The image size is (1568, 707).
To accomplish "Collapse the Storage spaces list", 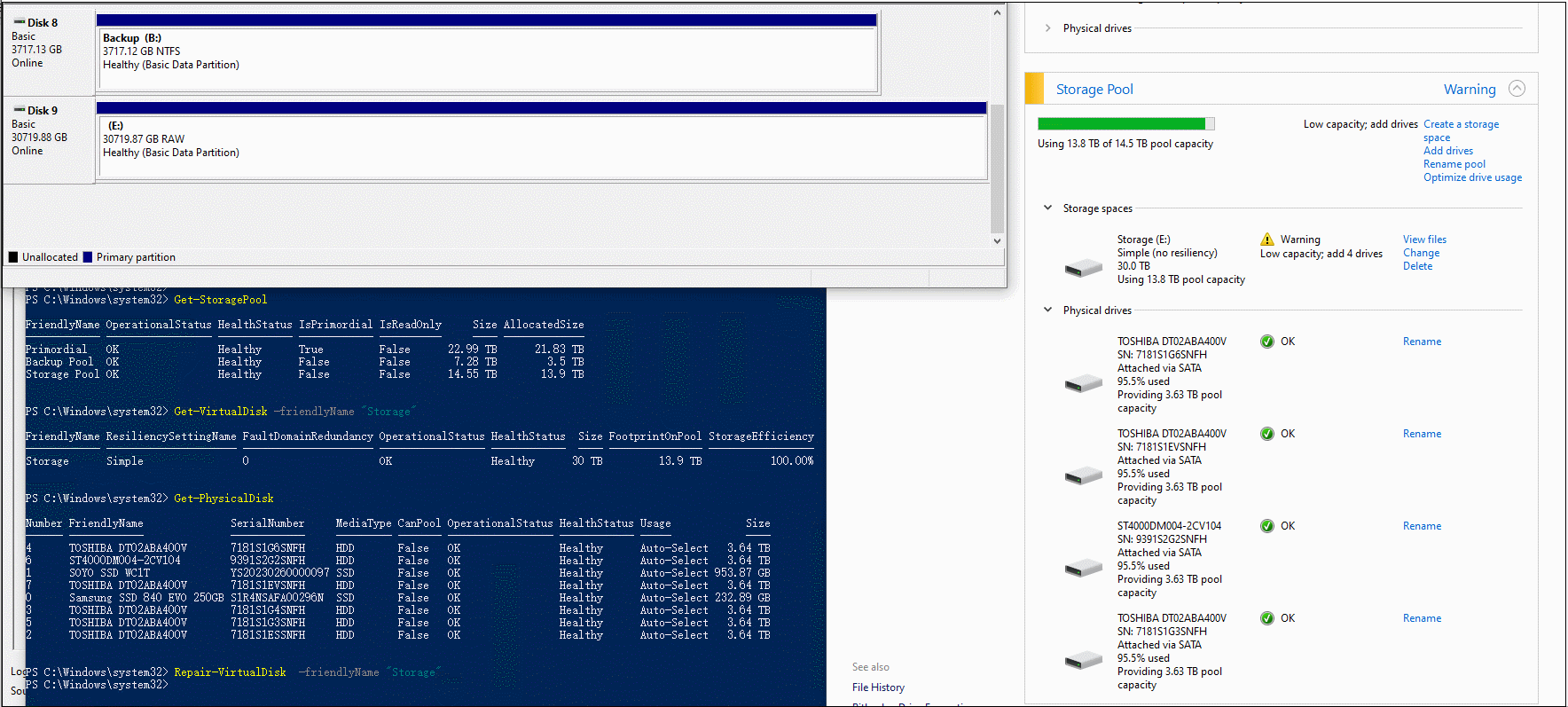I will [x=1047, y=208].
